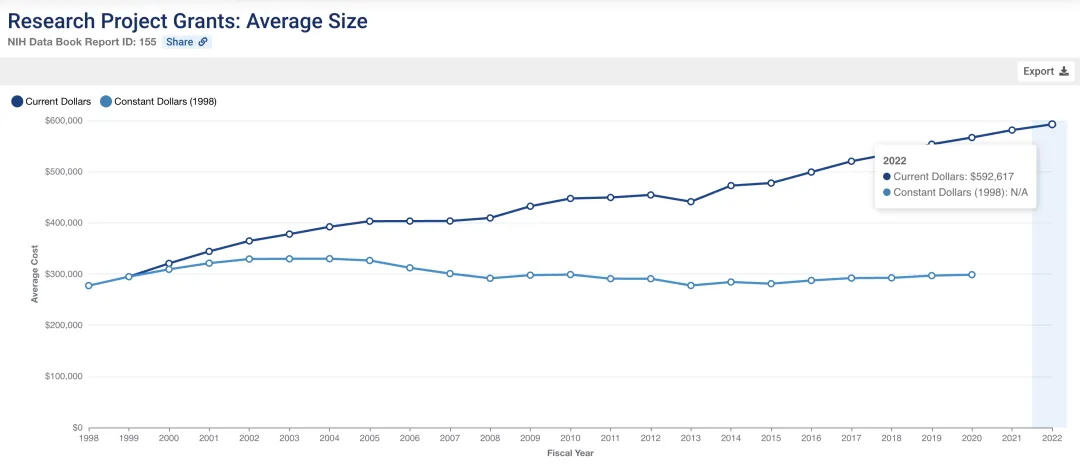Screen dimensions: 1080x467
Task: Click the 2005 Constant Dollars data point
Action: coord(369,260)
